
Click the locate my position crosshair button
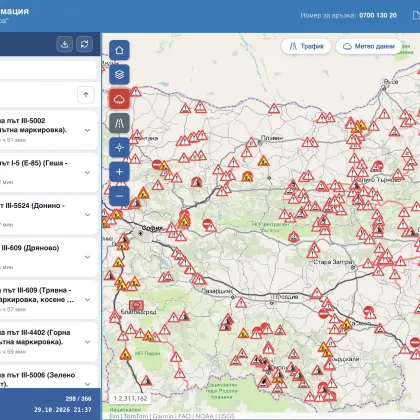tap(119, 147)
